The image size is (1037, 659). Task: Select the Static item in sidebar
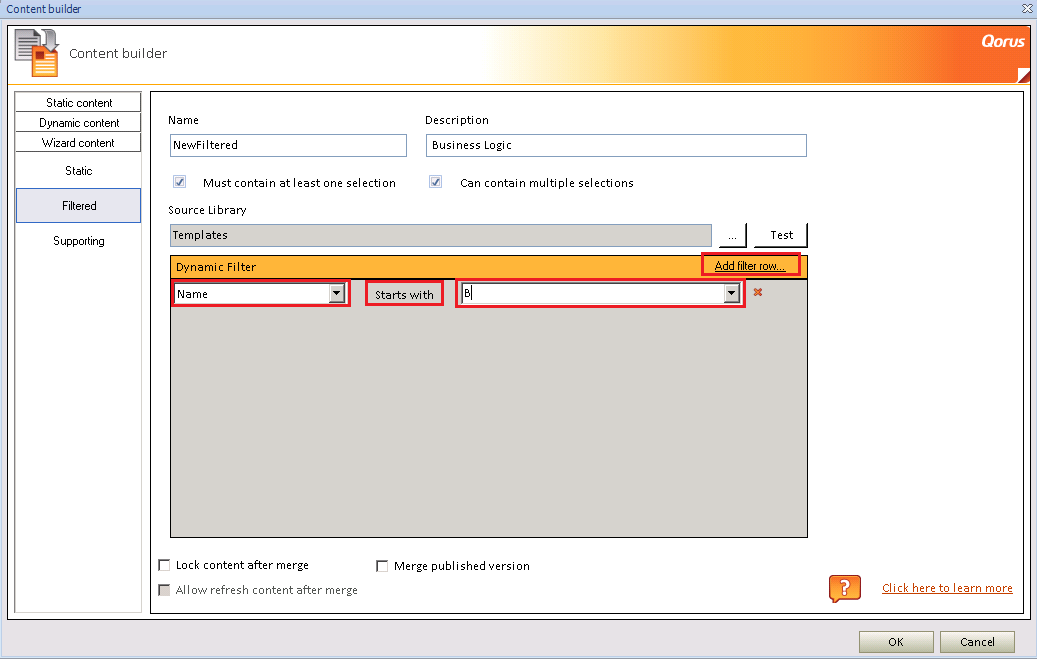coord(78,171)
